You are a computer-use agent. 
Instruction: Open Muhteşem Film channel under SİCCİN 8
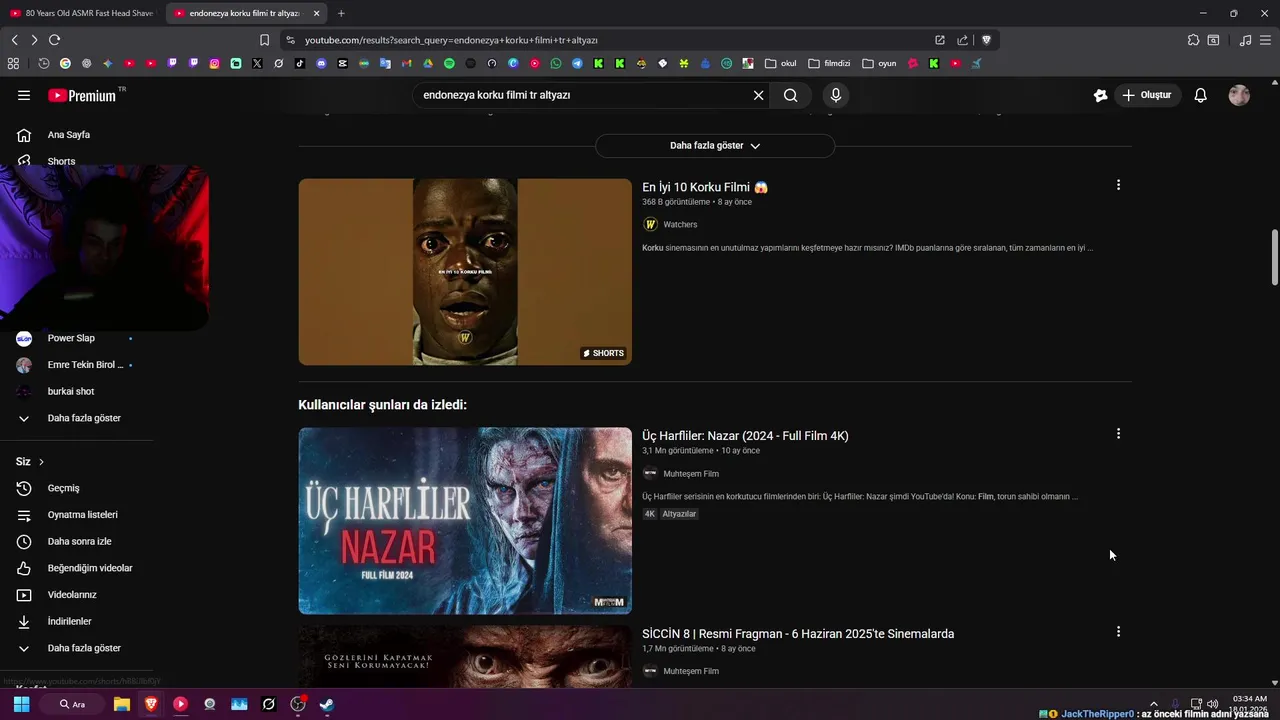tap(691, 671)
